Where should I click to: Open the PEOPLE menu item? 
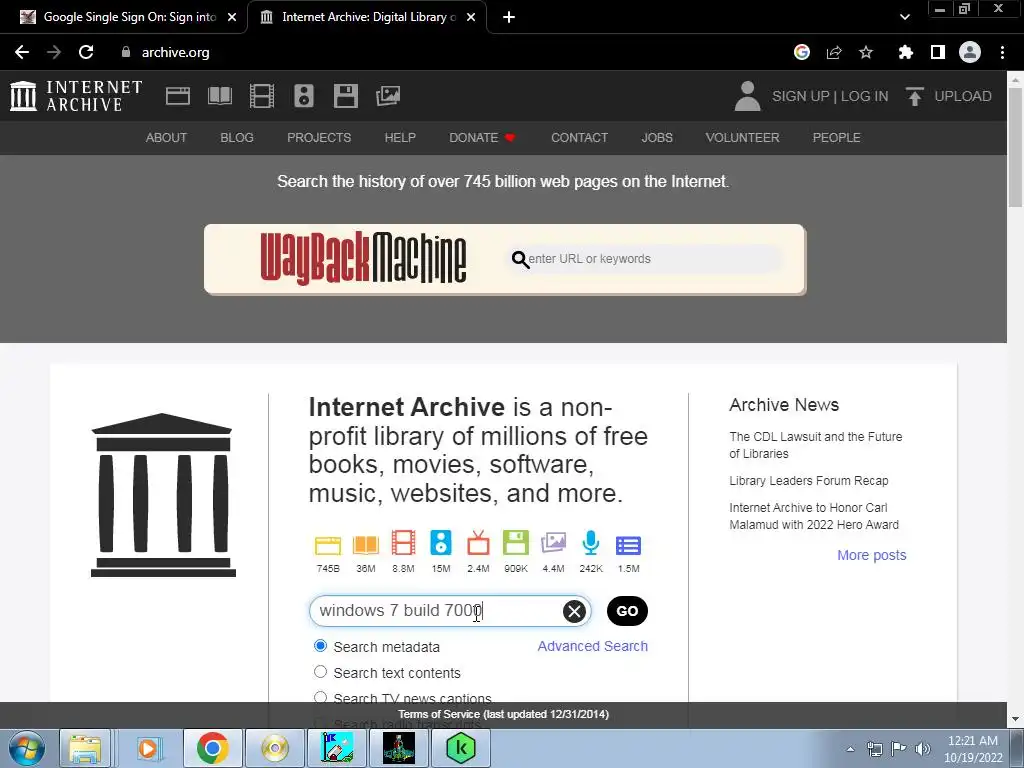[x=837, y=138]
